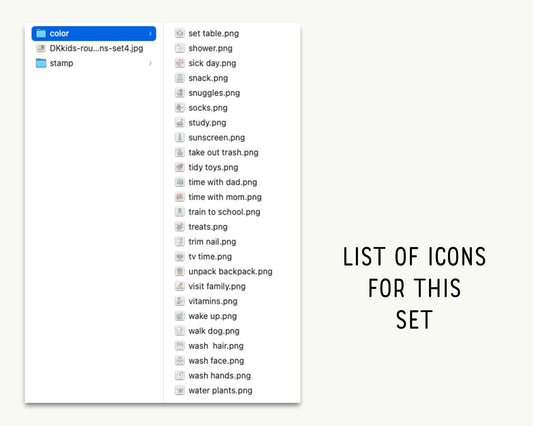Select train to school.png

[224, 212]
